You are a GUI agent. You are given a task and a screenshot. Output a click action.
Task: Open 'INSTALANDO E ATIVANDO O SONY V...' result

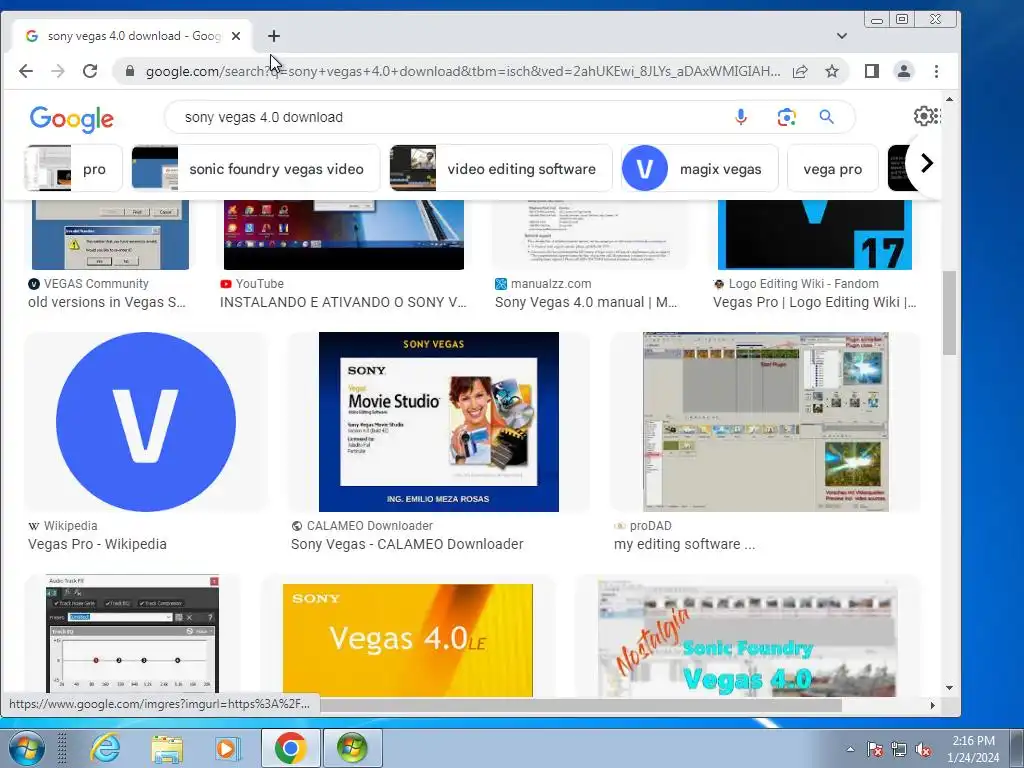[x=343, y=302]
